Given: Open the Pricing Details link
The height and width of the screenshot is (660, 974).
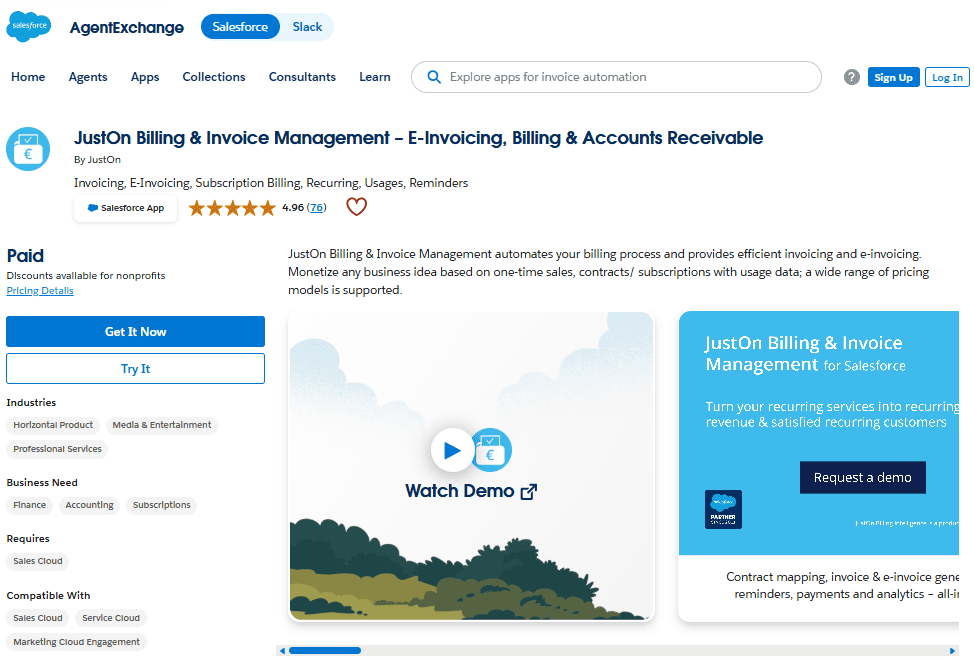Looking at the screenshot, I should (x=40, y=291).
